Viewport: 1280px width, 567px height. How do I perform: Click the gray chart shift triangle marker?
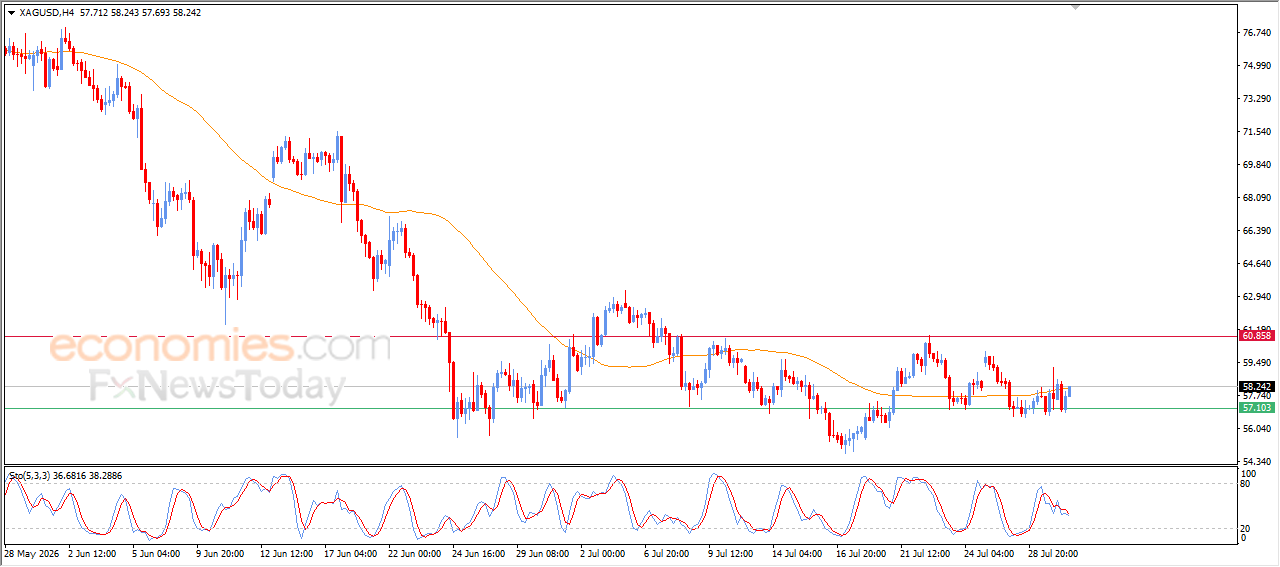pos(1075,6)
